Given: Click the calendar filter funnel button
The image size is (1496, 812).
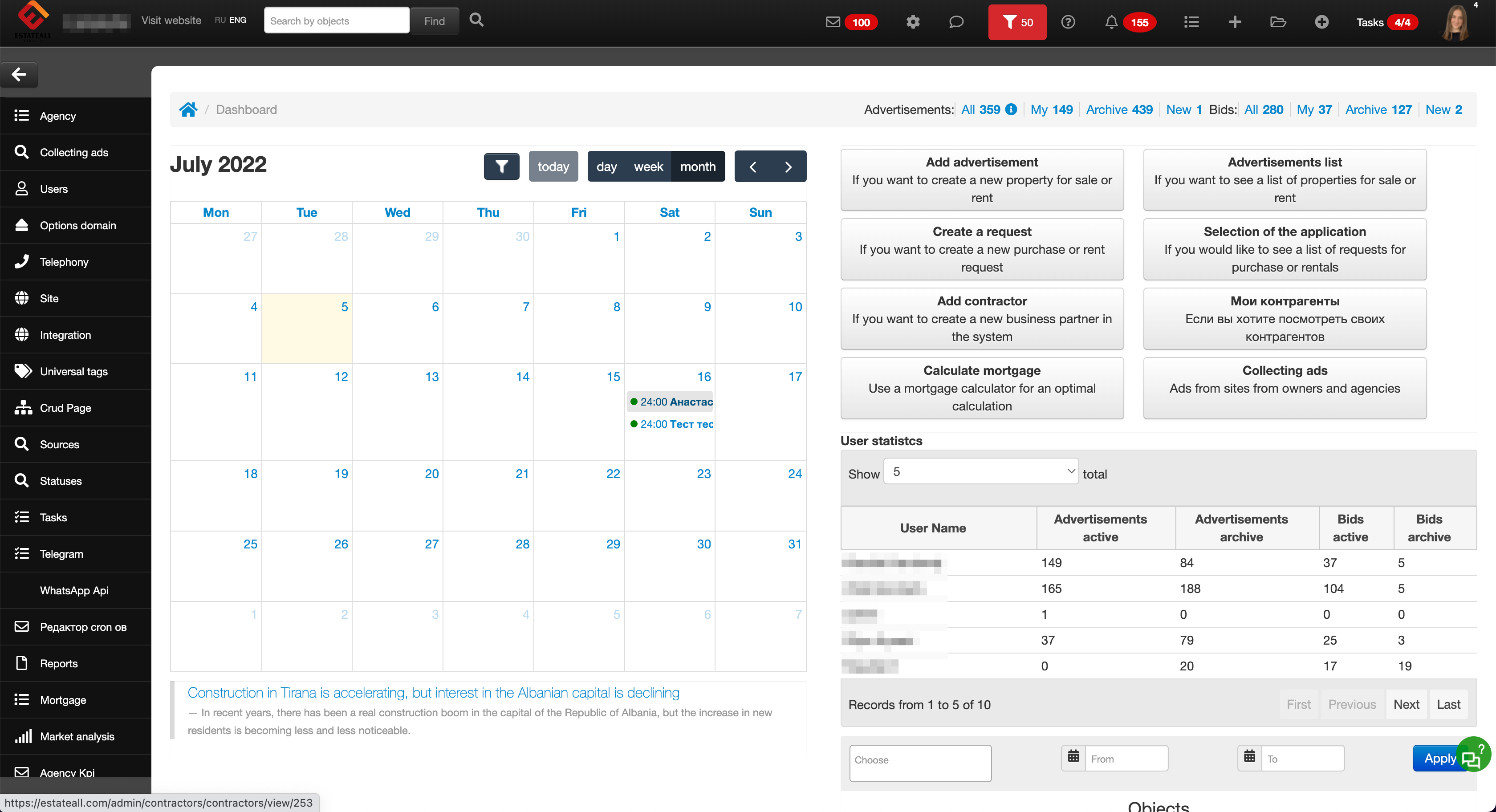Looking at the screenshot, I should pyautogui.click(x=501, y=166).
